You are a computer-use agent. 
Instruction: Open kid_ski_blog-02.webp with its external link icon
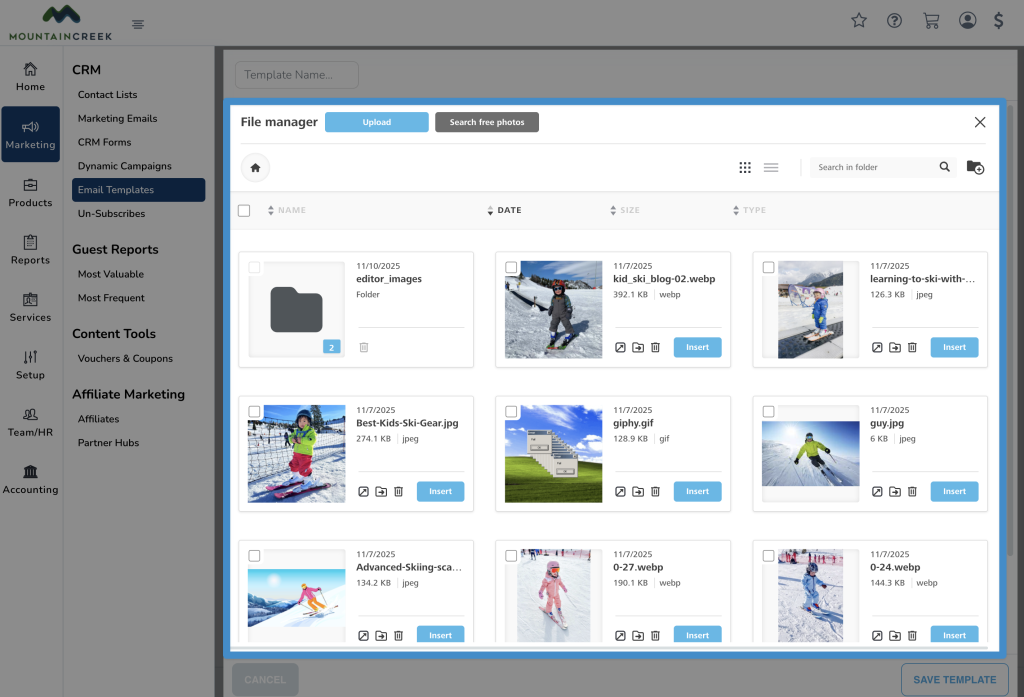[620, 347]
